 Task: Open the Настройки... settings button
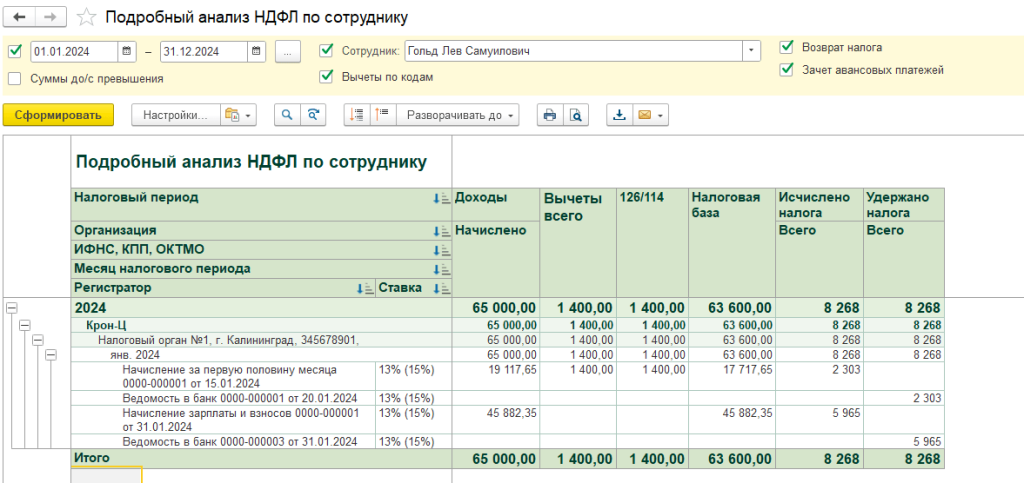[174, 115]
